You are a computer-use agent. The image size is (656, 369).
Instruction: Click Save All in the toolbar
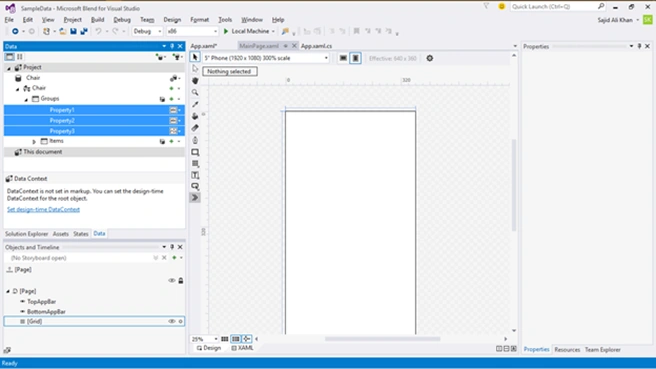coord(84,31)
